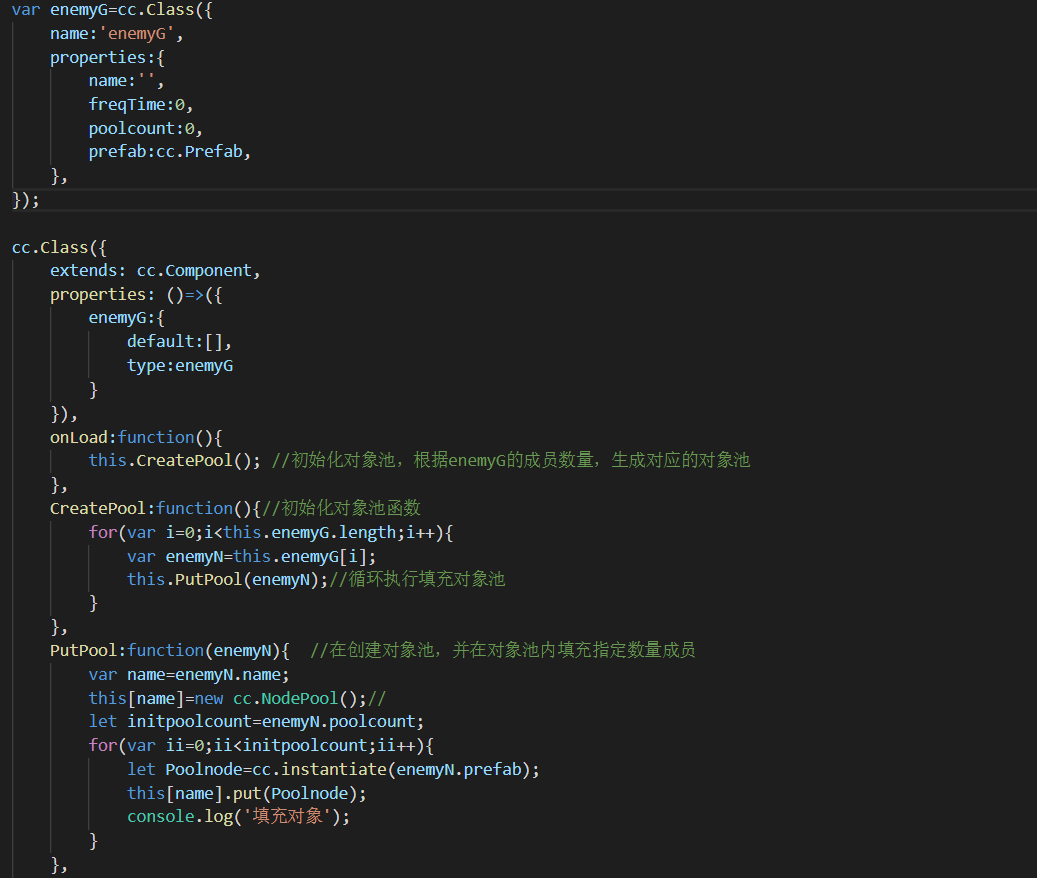Click the comment after PutPool:function(enemyN){

(x=503, y=650)
